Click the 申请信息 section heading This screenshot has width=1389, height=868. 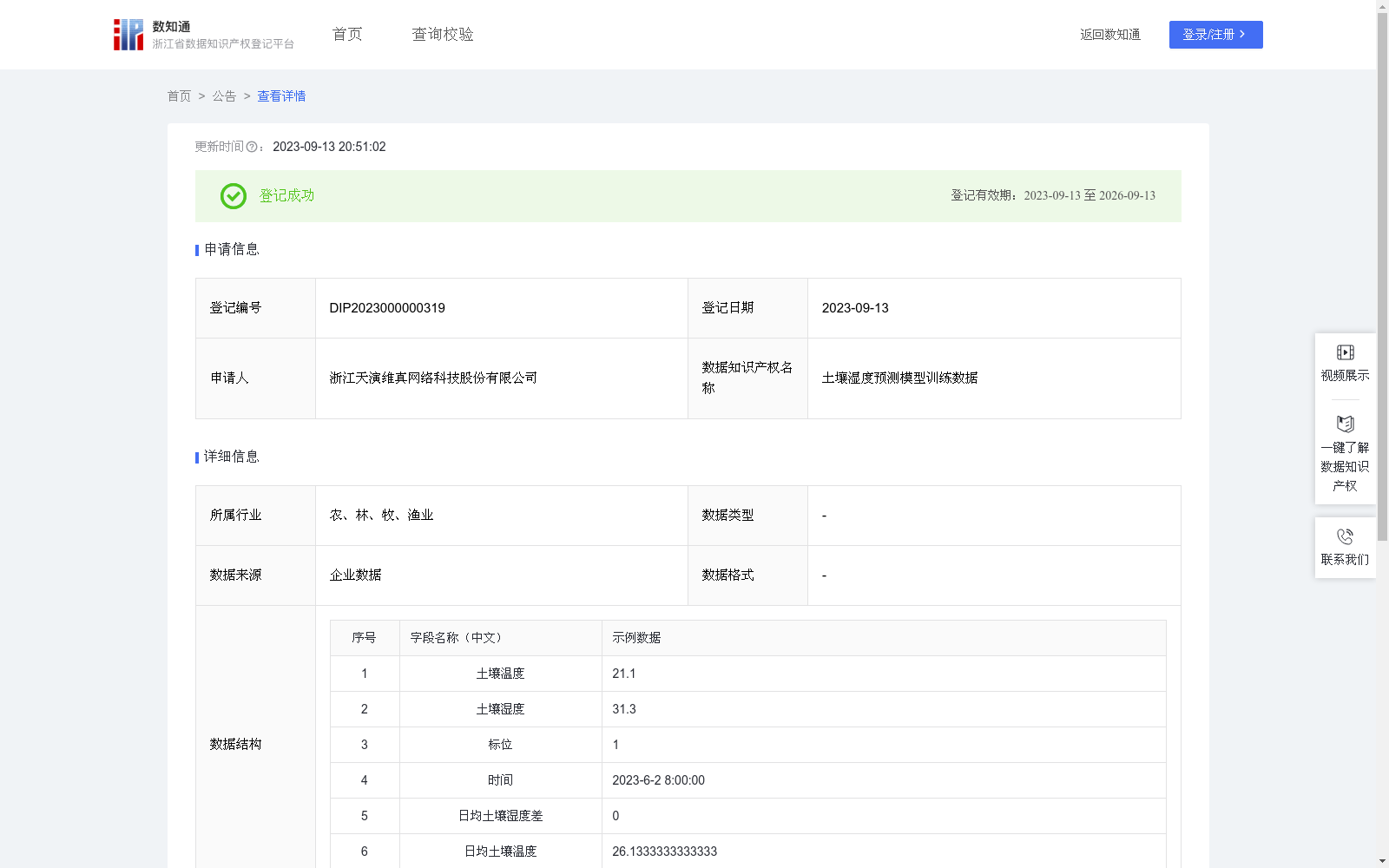231,250
